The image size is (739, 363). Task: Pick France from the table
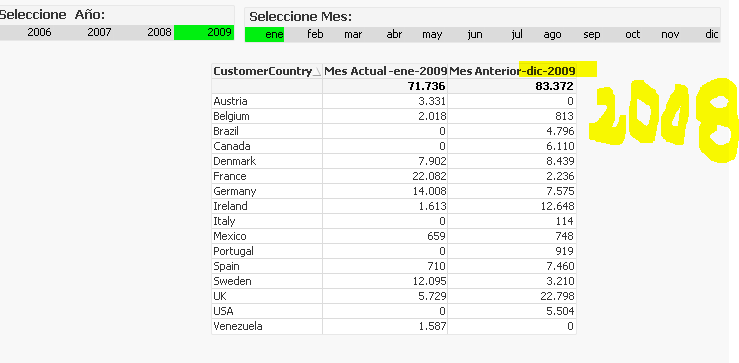(267, 176)
